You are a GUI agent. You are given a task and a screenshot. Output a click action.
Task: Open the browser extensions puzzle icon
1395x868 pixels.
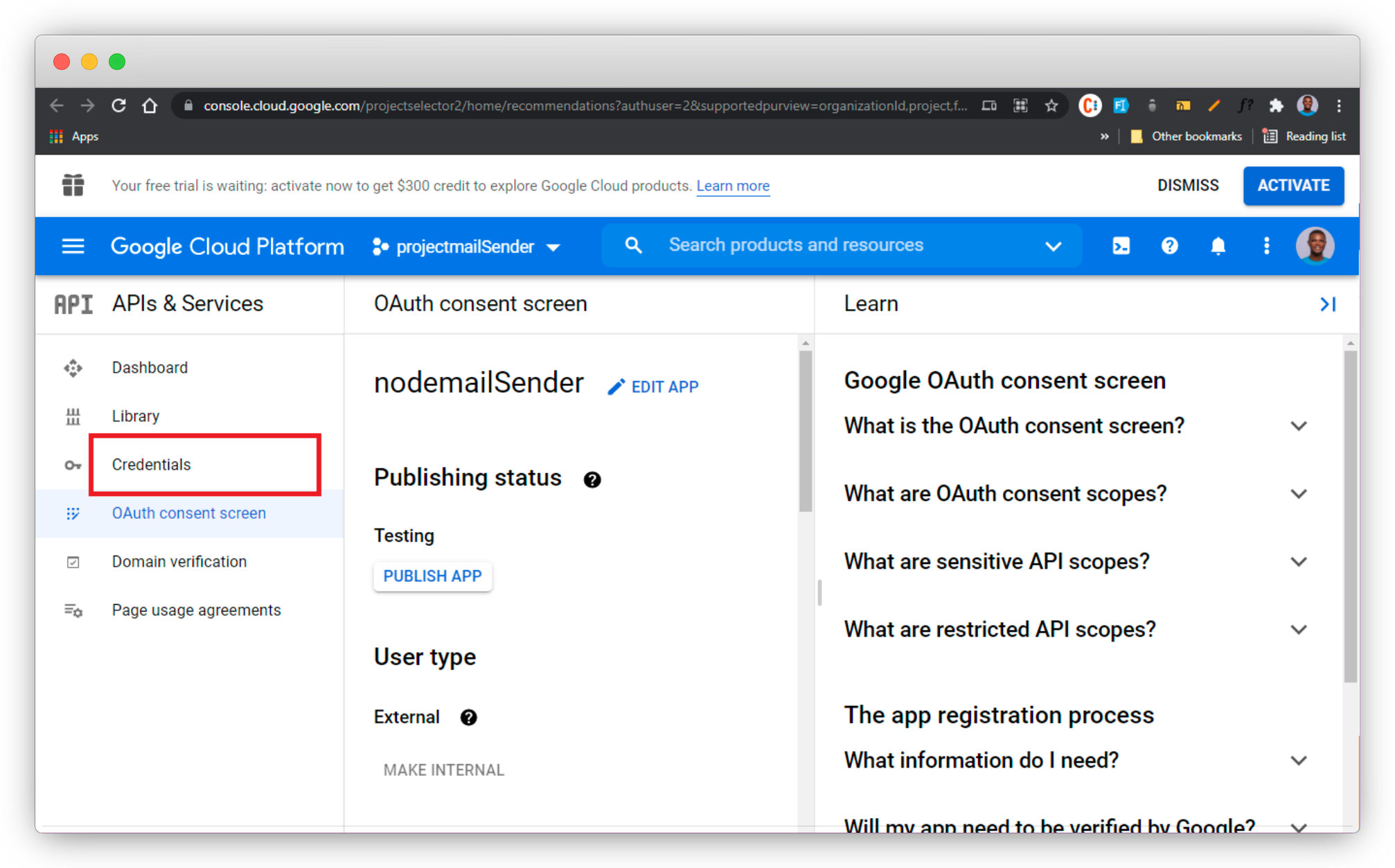tap(1276, 105)
